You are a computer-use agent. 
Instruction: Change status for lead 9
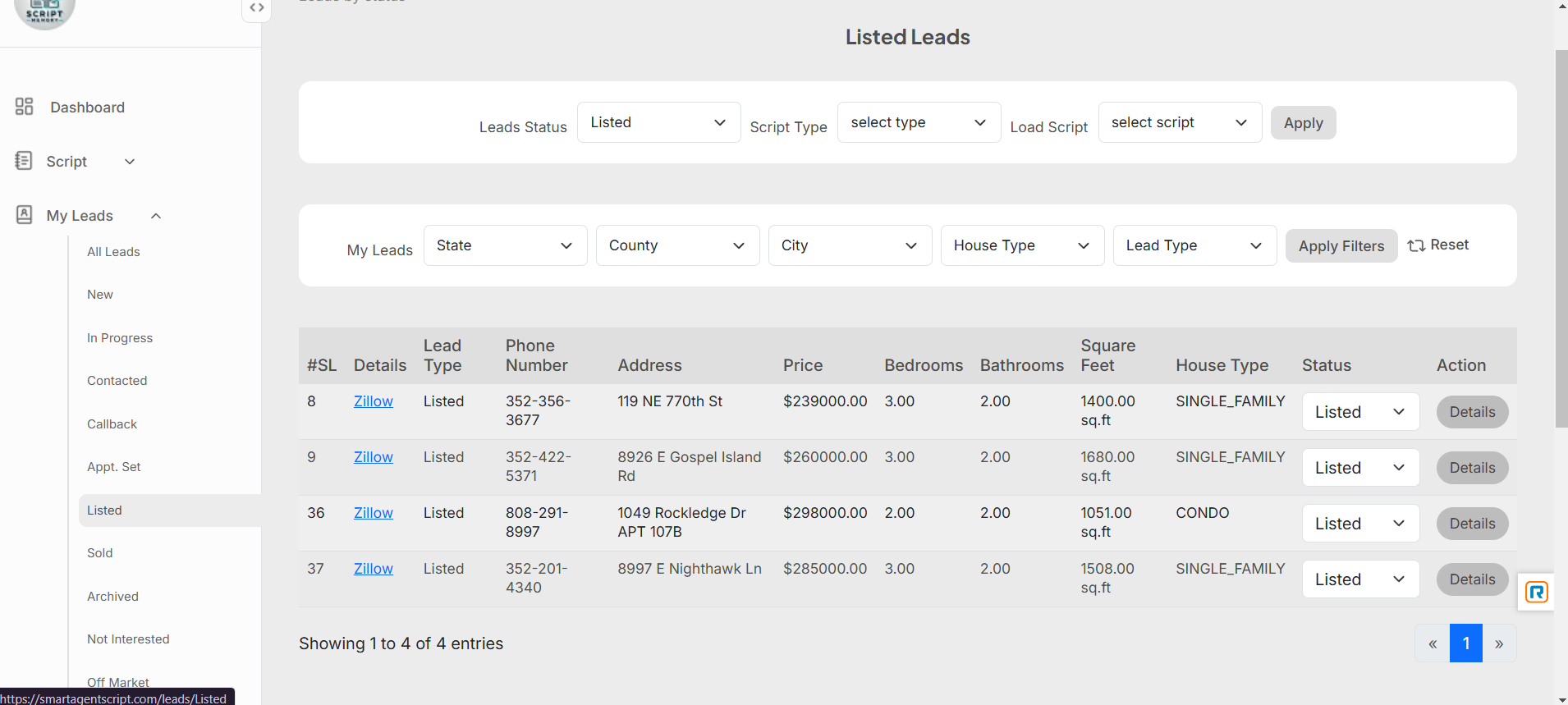1360,468
